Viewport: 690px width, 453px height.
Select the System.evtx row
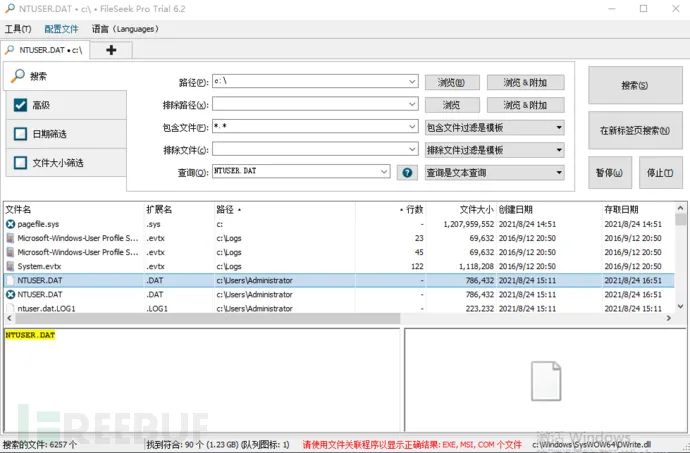click(x=339, y=266)
